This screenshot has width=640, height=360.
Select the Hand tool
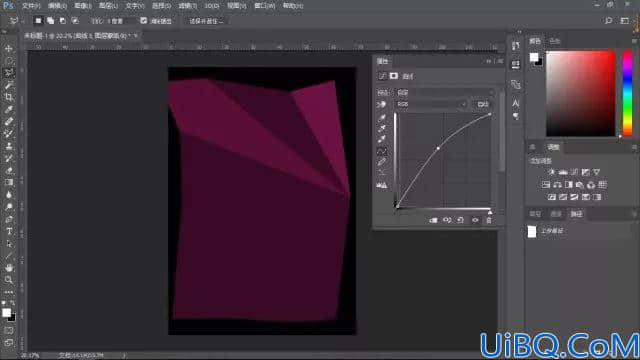[9, 268]
